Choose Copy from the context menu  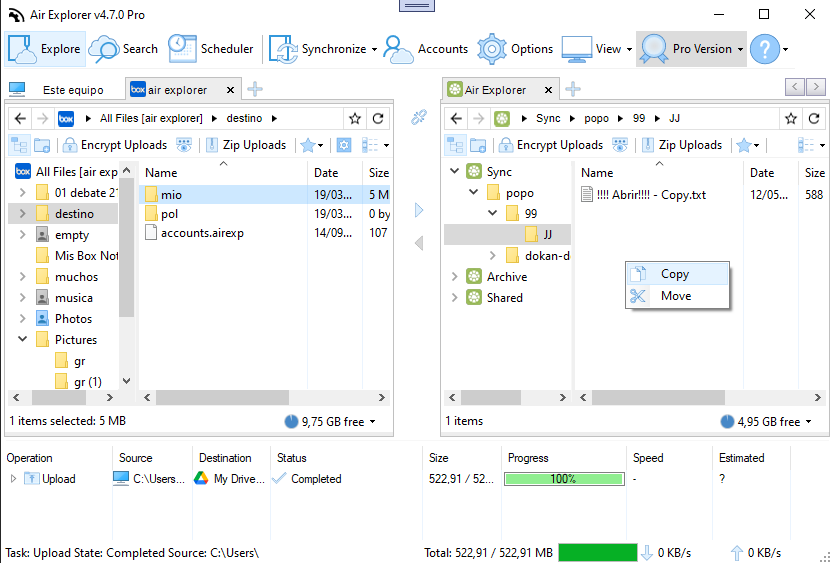click(x=677, y=274)
